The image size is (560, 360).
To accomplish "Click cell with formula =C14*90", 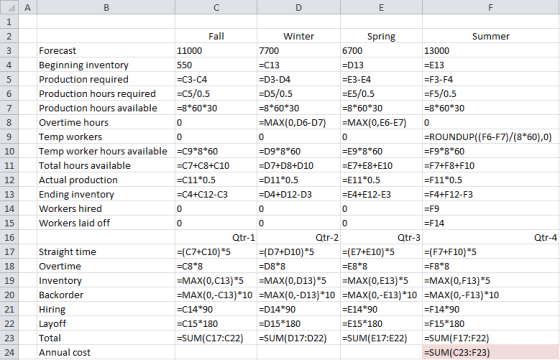I will click(216, 309).
